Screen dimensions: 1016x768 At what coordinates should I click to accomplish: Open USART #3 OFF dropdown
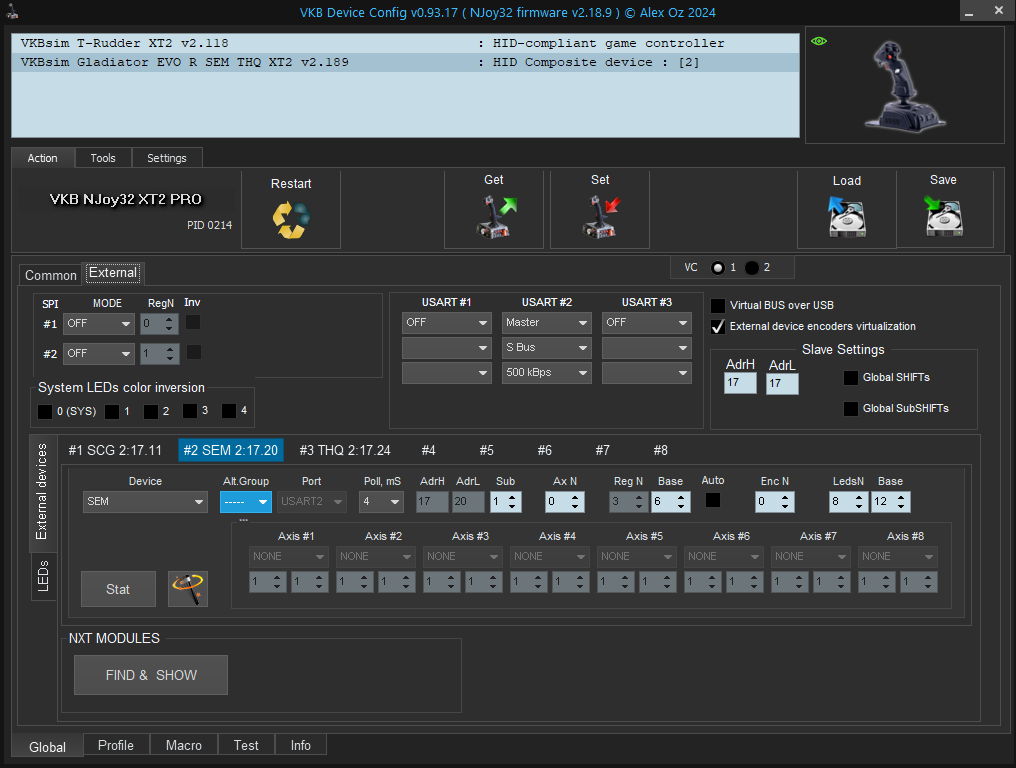pos(647,322)
